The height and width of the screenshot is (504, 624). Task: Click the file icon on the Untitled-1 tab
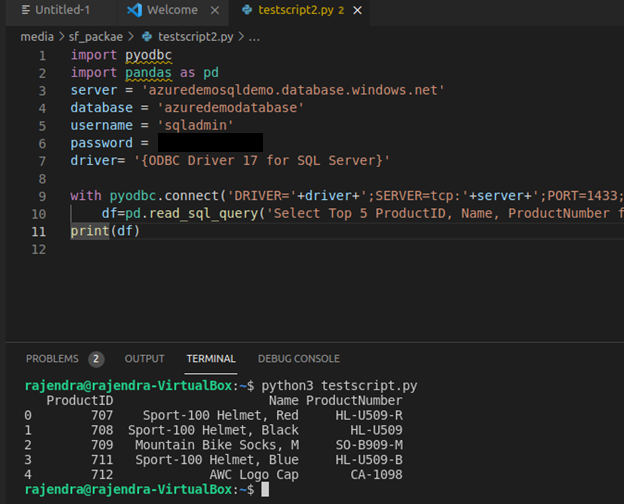[x=25, y=10]
